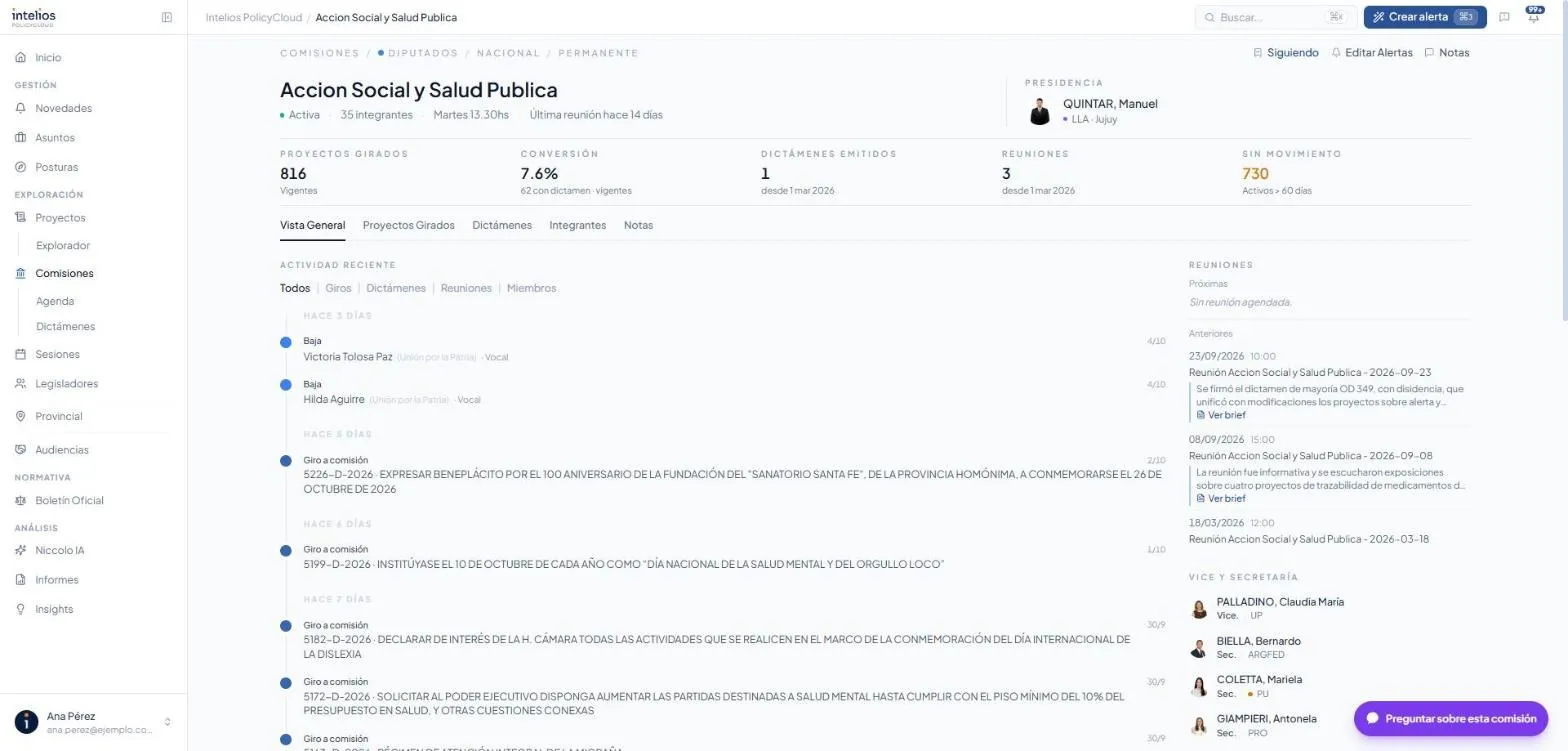Screen dimensions: 1568x751
Task: Open Proyectos icon in sidebar
Action: 21,218
